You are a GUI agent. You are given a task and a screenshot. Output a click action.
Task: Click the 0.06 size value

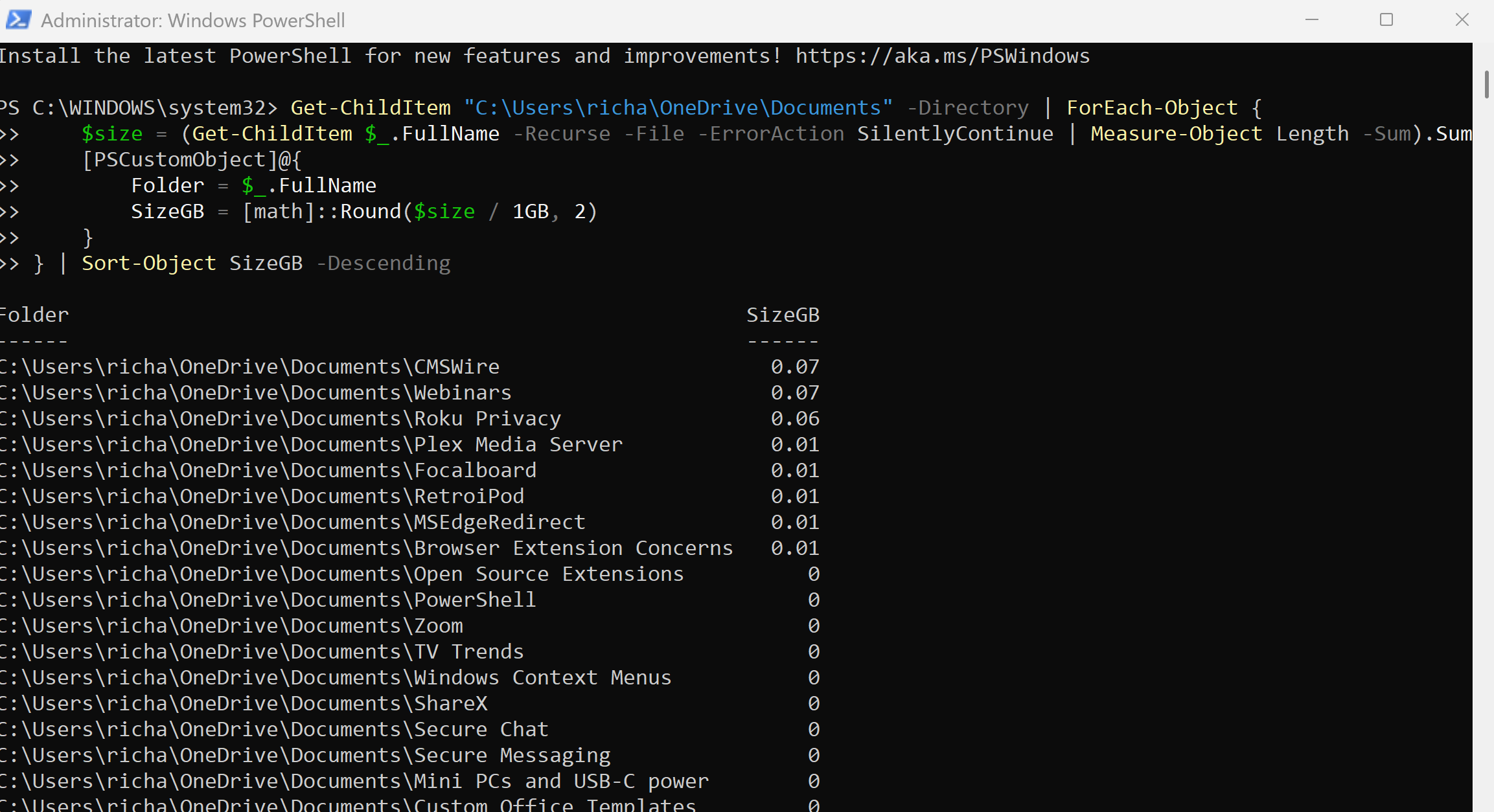(795, 419)
